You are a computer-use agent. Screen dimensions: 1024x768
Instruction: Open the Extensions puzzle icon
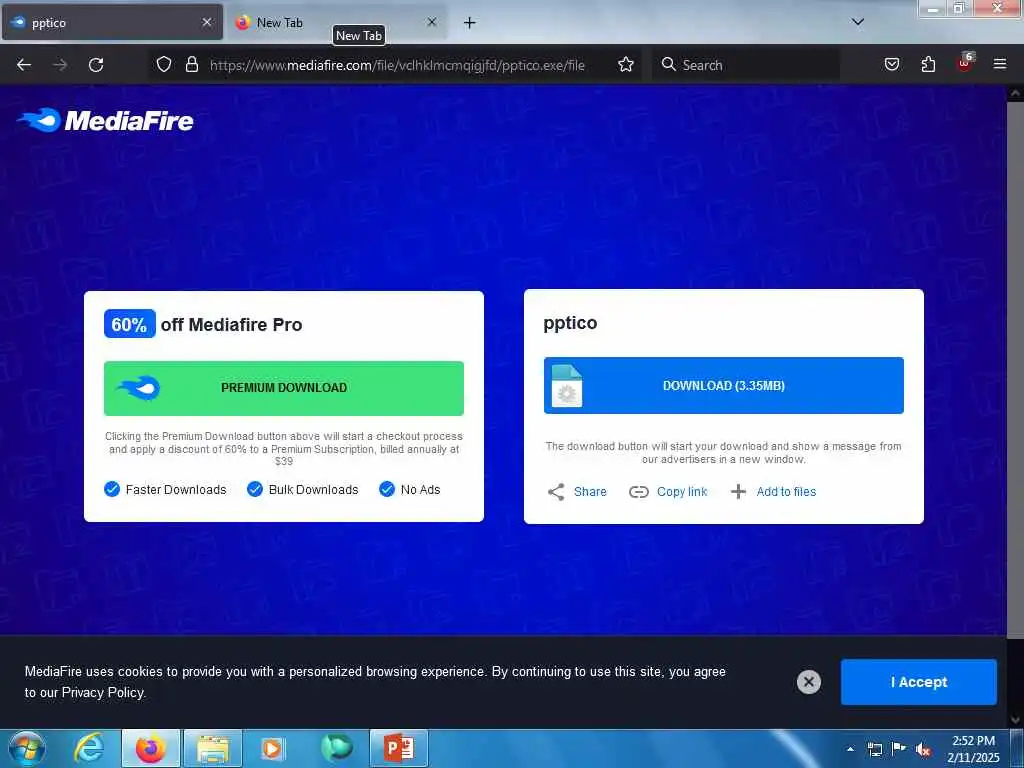[x=928, y=64]
